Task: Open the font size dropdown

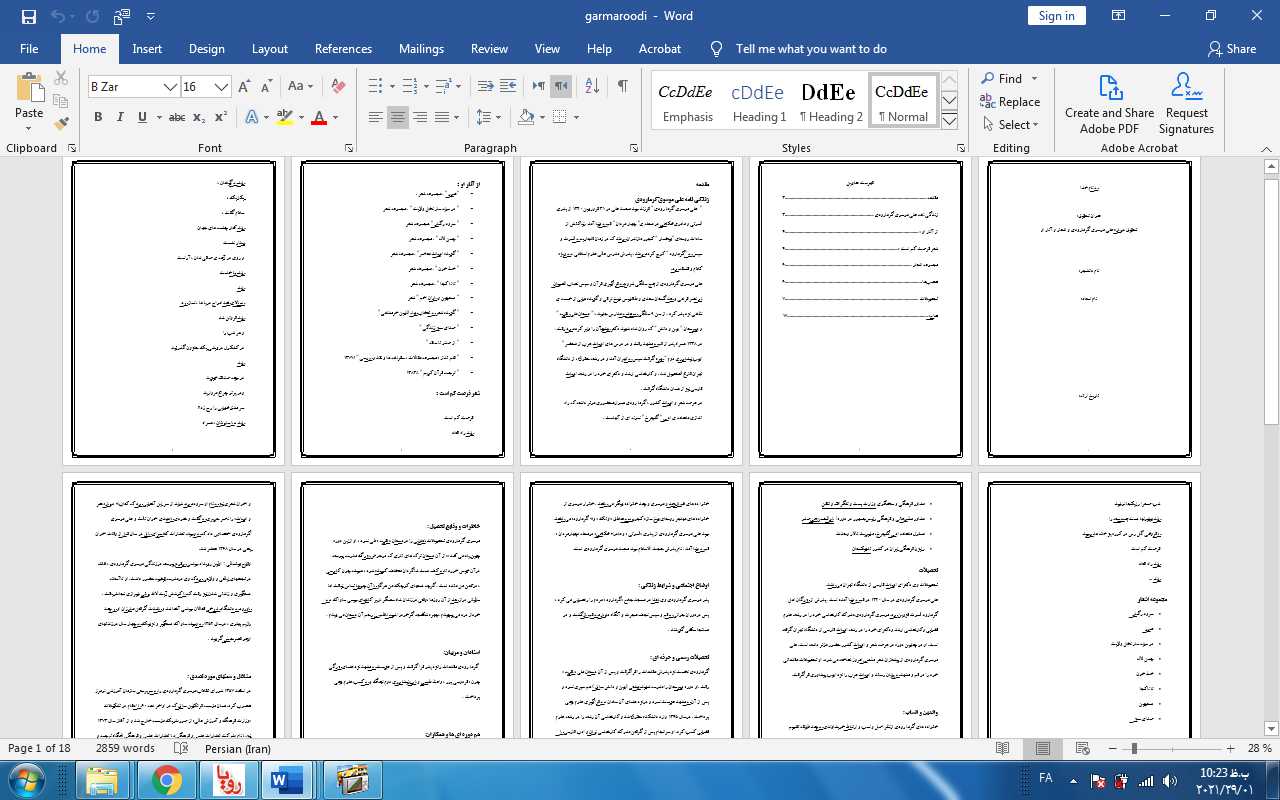Action: click(x=222, y=87)
